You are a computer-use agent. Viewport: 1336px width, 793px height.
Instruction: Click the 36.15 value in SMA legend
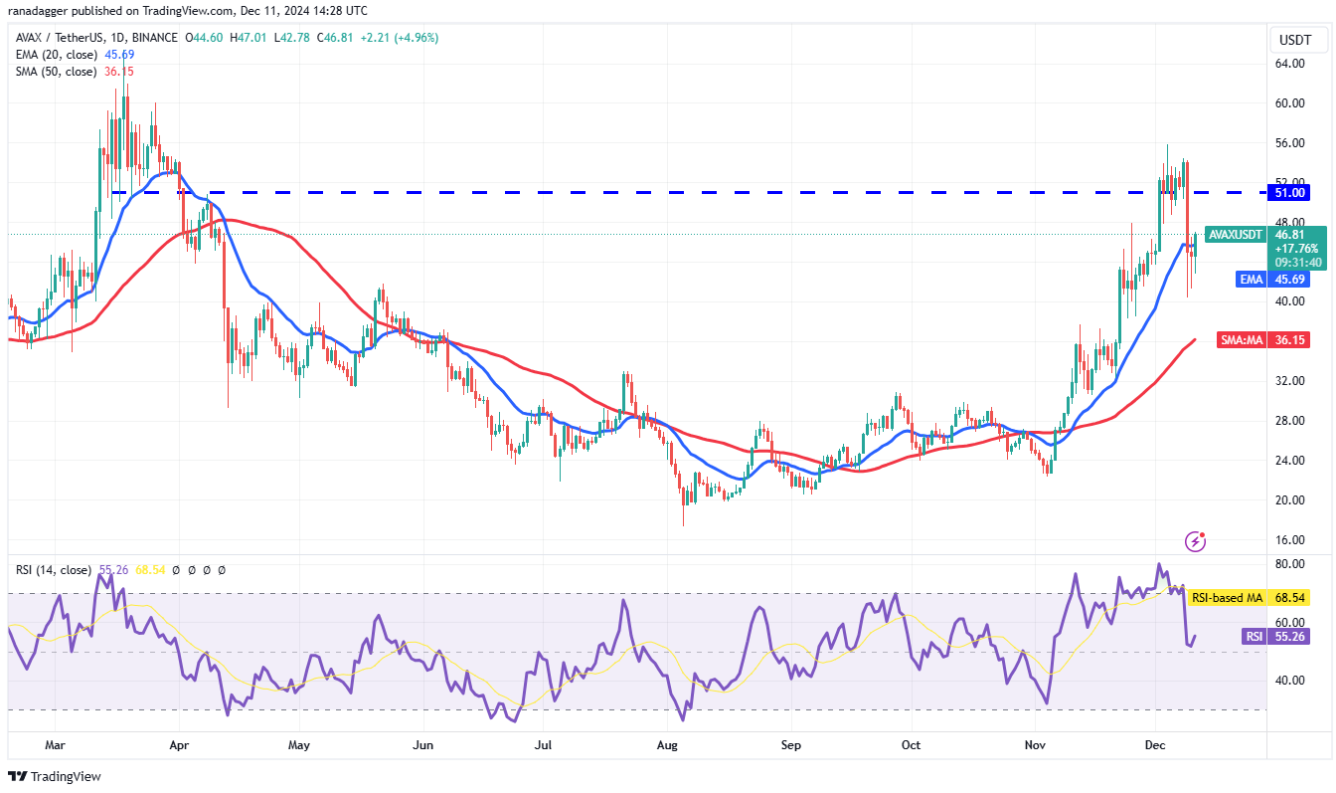(119, 72)
